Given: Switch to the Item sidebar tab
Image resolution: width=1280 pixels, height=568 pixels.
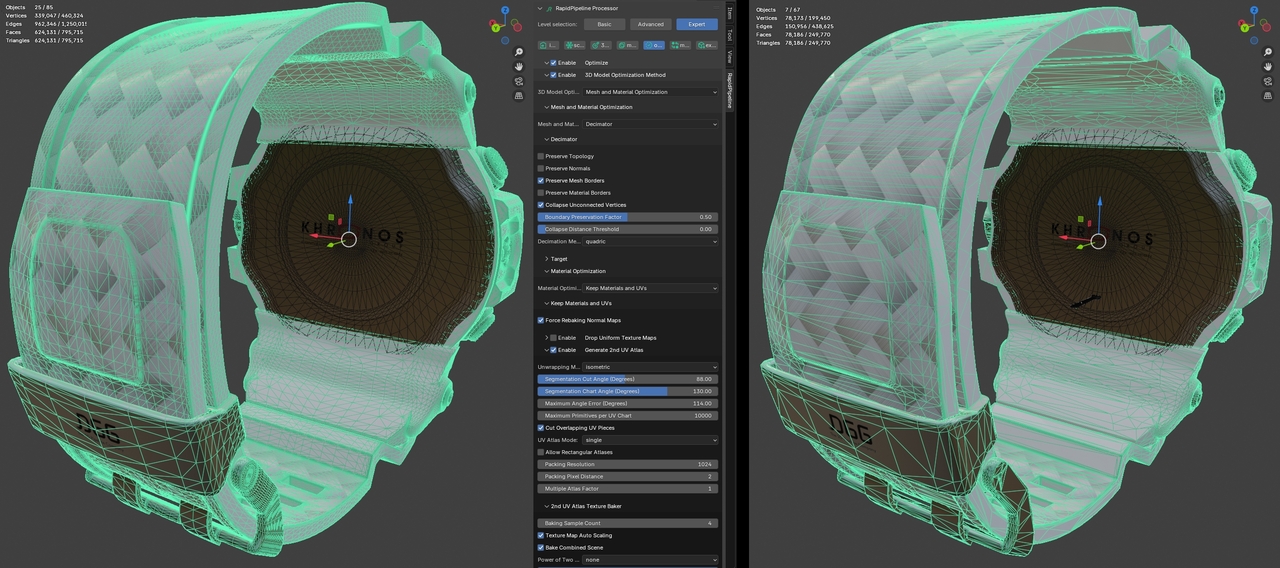Looking at the screenshot, I should tap(729, 14).
